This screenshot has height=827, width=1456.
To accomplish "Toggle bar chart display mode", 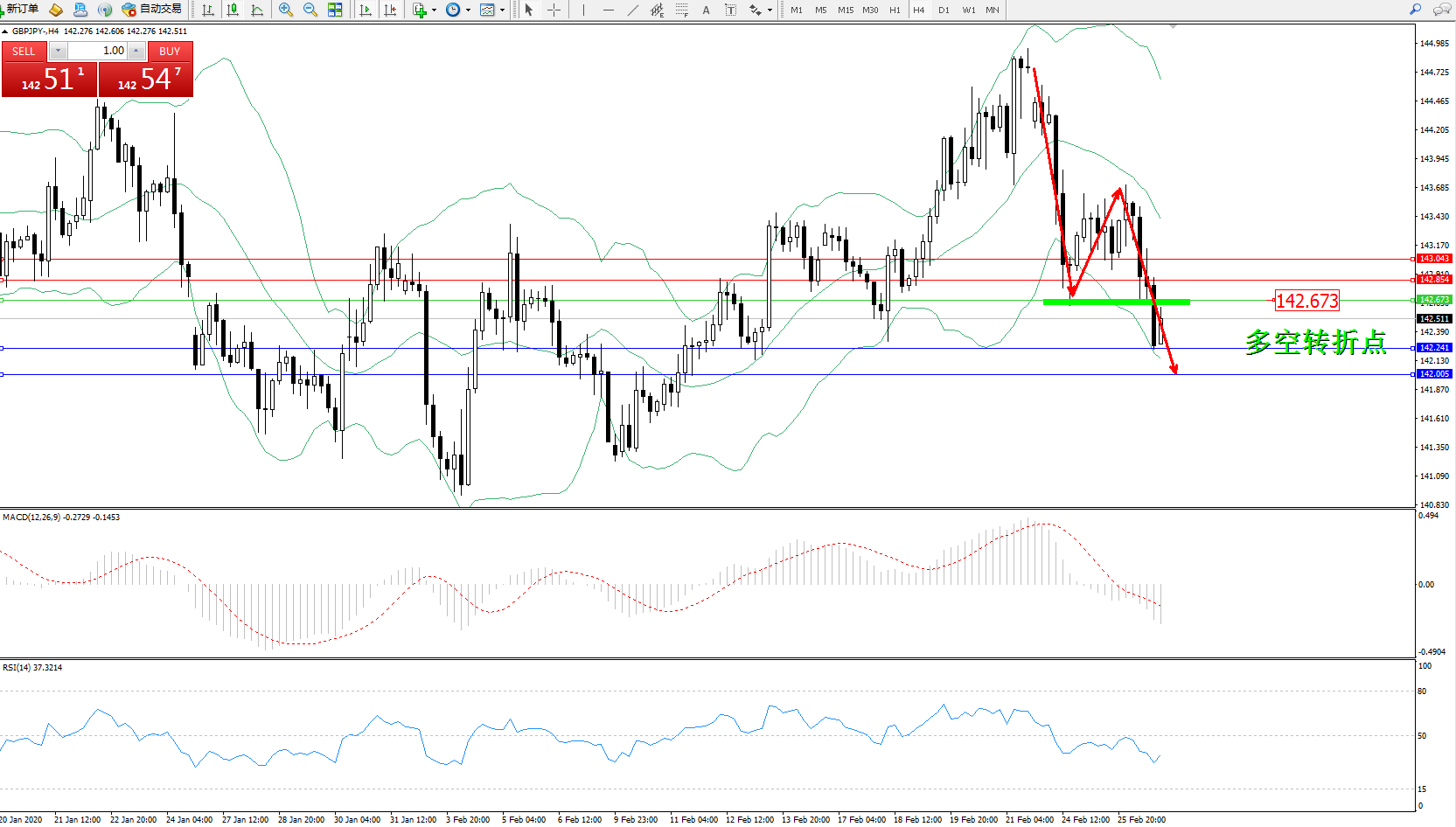I will coord(208,10).
